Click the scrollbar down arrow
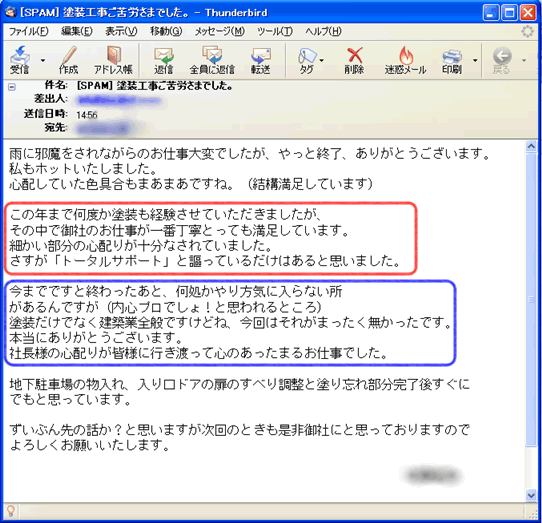542x523 pixels. [x=531, y=495]
